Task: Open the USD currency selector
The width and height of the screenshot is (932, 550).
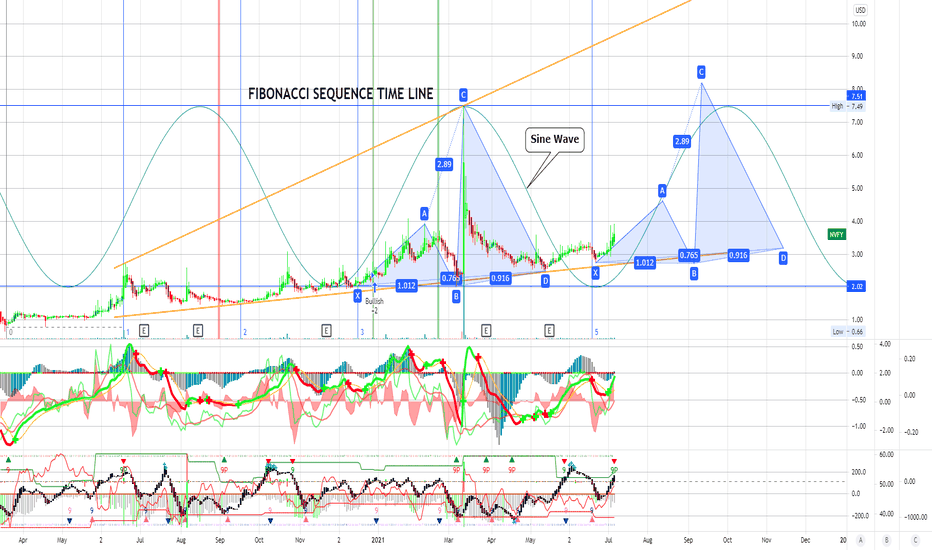Action: tap(860, 10)
